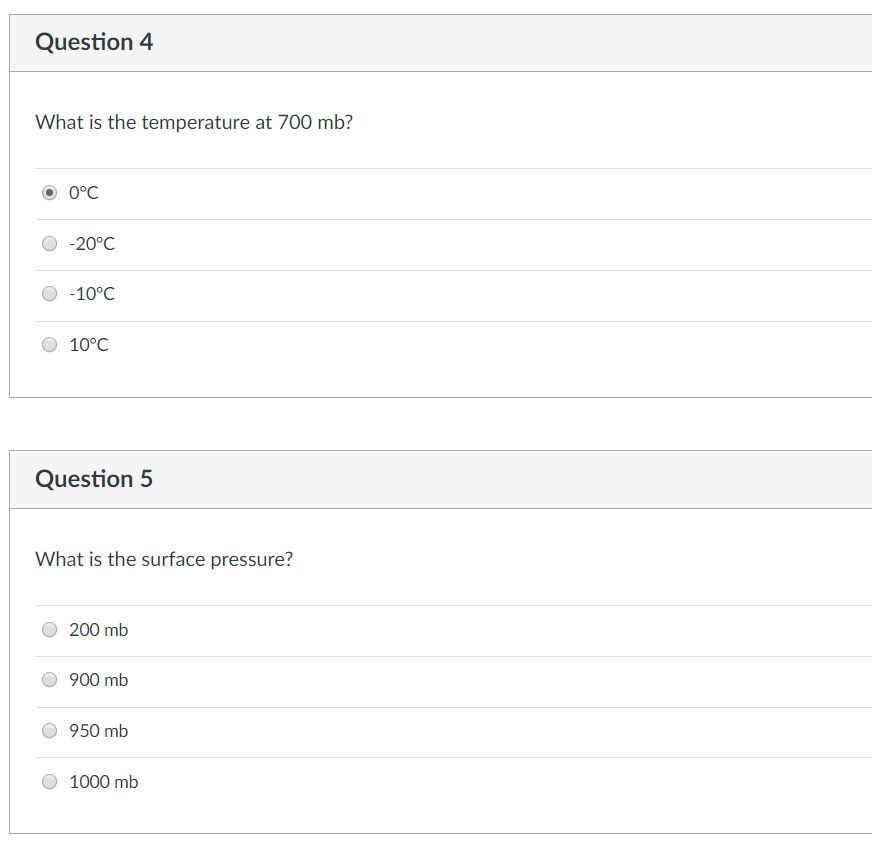Click the 950 mb label text

[x=98, y=730]
